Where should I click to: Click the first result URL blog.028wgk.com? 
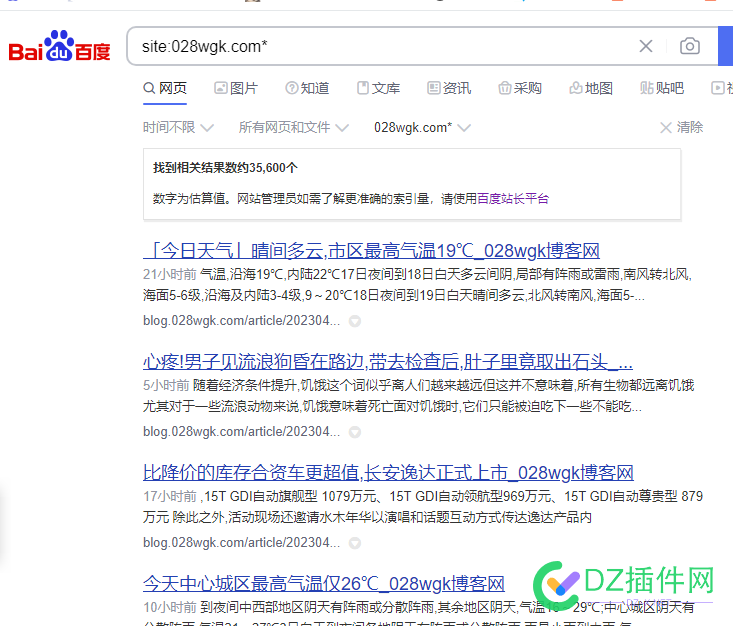pyautogui.click(x=241, y=321)
